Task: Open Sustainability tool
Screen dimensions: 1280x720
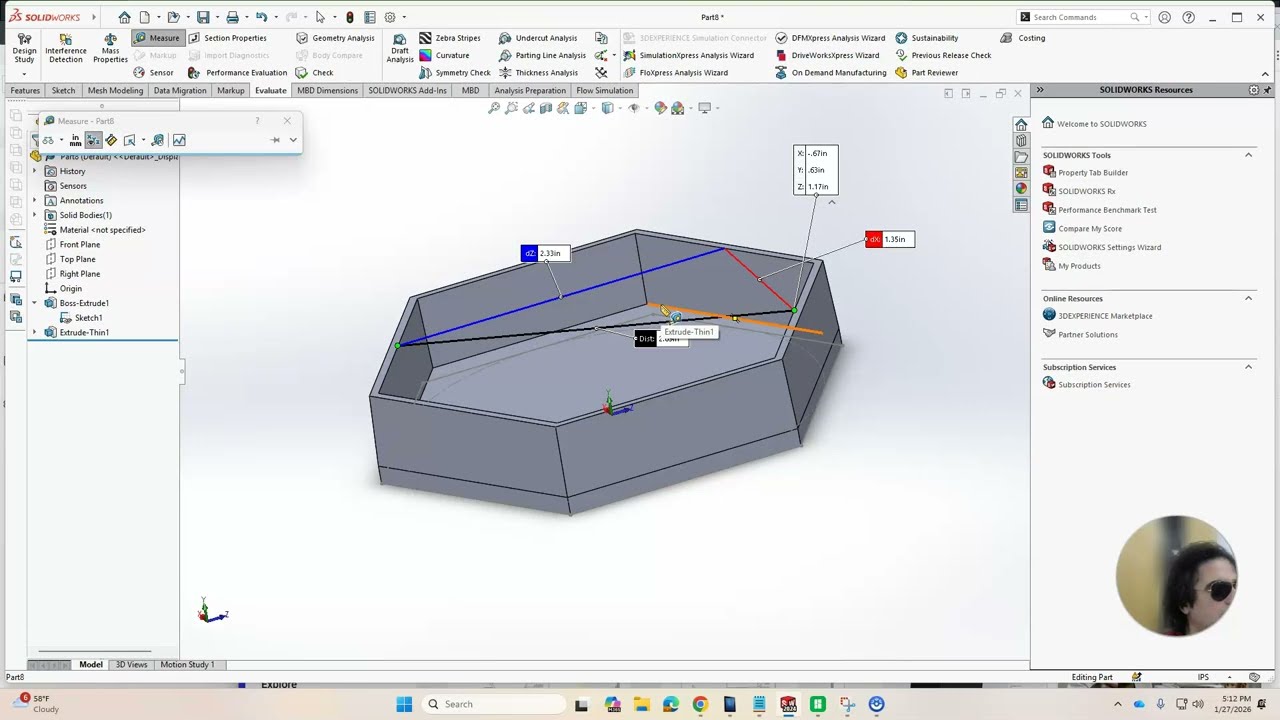Action: pyautogui.click(x=926, y=38)
